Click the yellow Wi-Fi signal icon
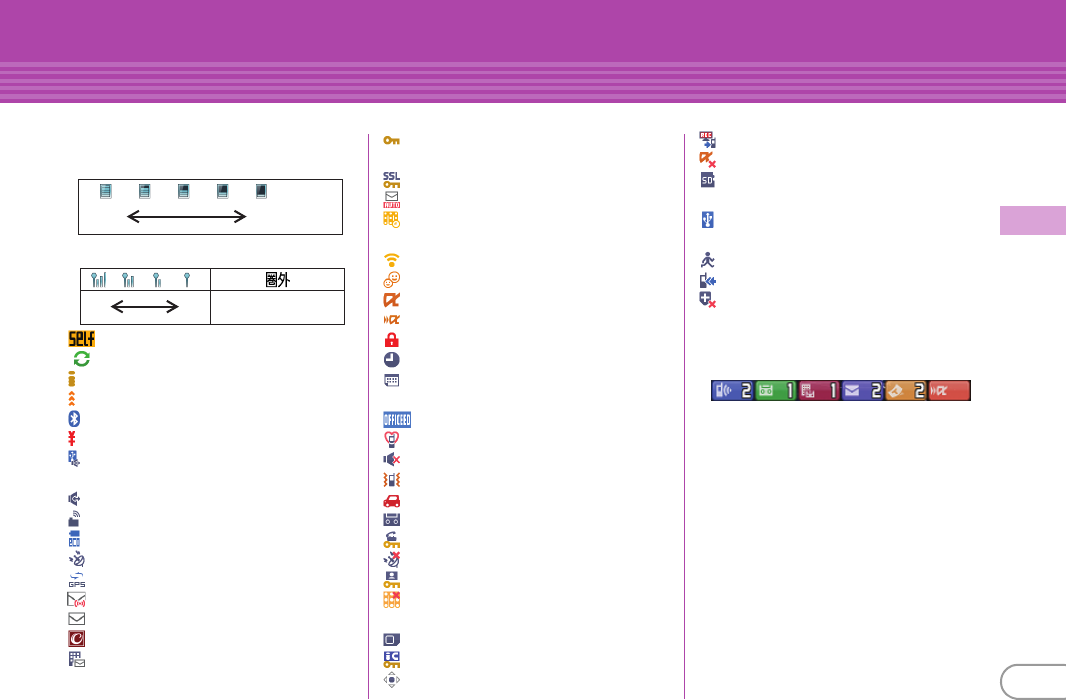This screenshot has width=1066, height=700. [392, 260]
